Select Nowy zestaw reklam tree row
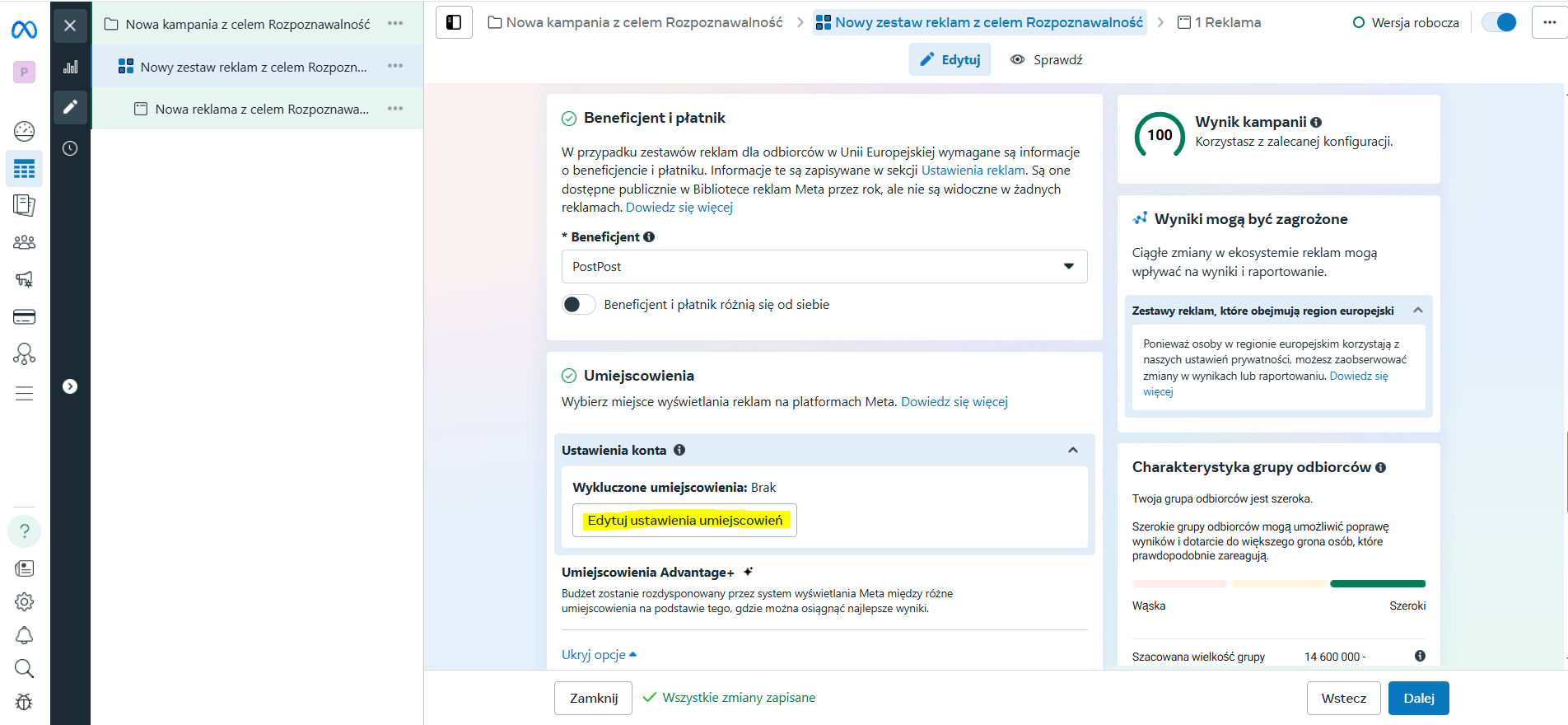The height and width of the screenshot is (725, 1568). coord(257,67)
